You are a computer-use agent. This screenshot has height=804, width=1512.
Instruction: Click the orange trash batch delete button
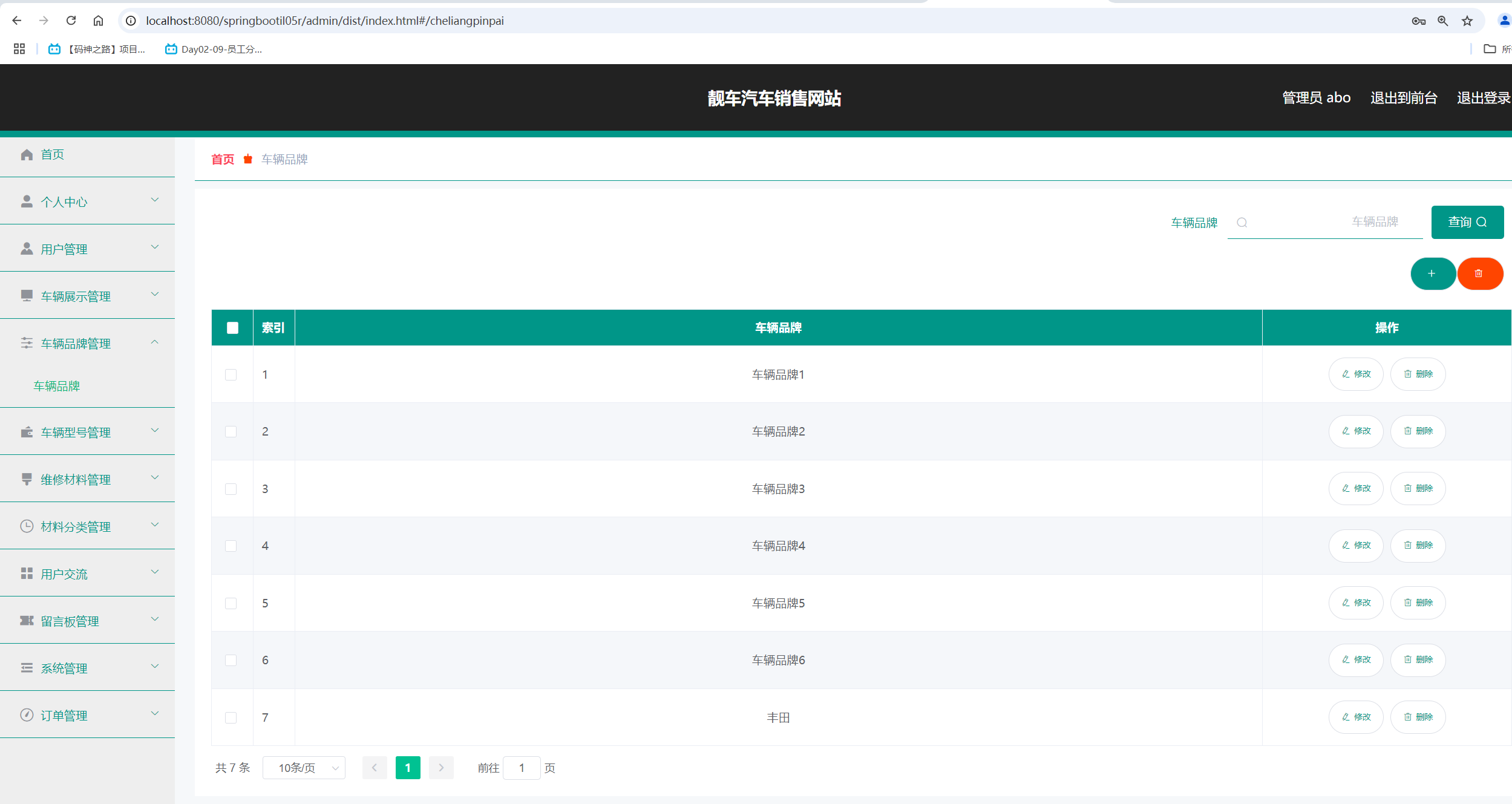(x=1480, y=273)
